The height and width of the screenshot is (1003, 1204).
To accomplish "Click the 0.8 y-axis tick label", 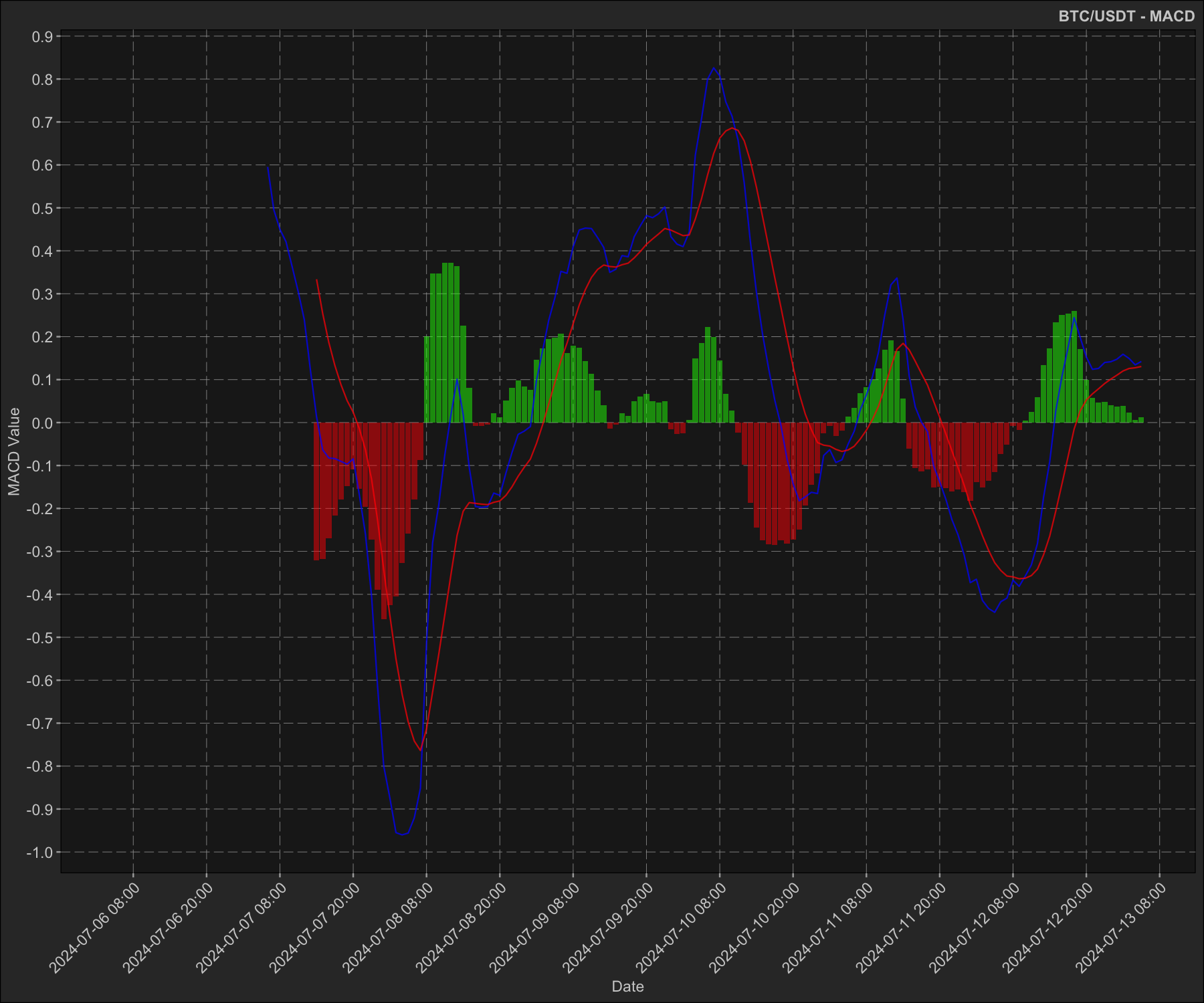I will tap(42, 80).
